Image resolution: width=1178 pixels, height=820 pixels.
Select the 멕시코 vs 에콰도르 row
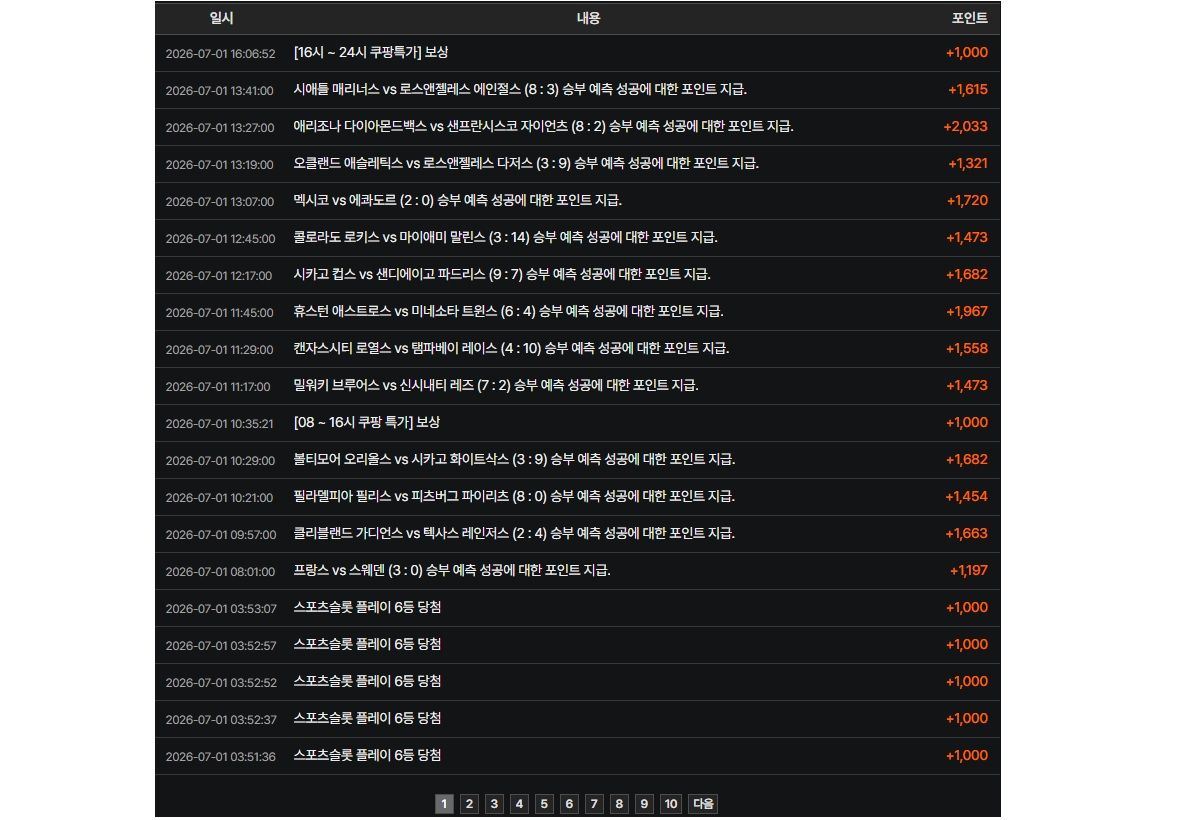click(x=578, y=201)
